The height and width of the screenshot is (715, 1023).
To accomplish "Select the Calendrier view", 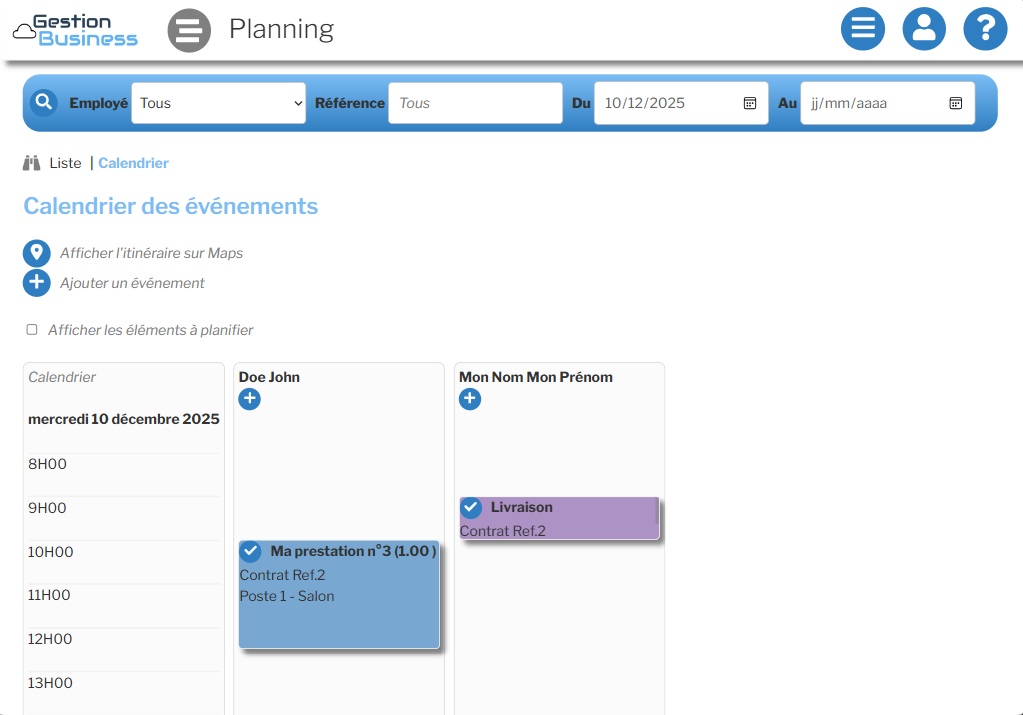I will coord(133,162).
